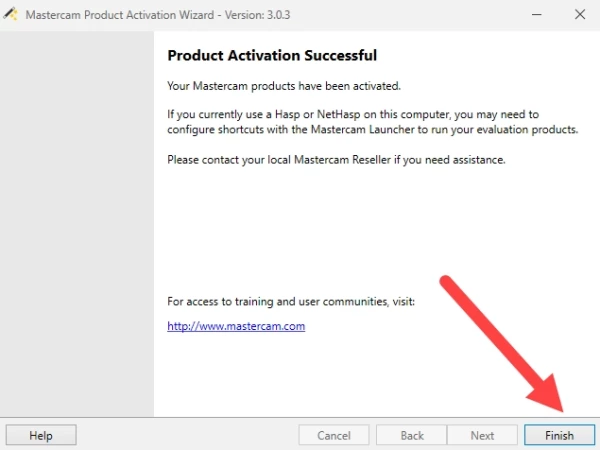Minimize the Activation Wizard window

pos(487,15)
